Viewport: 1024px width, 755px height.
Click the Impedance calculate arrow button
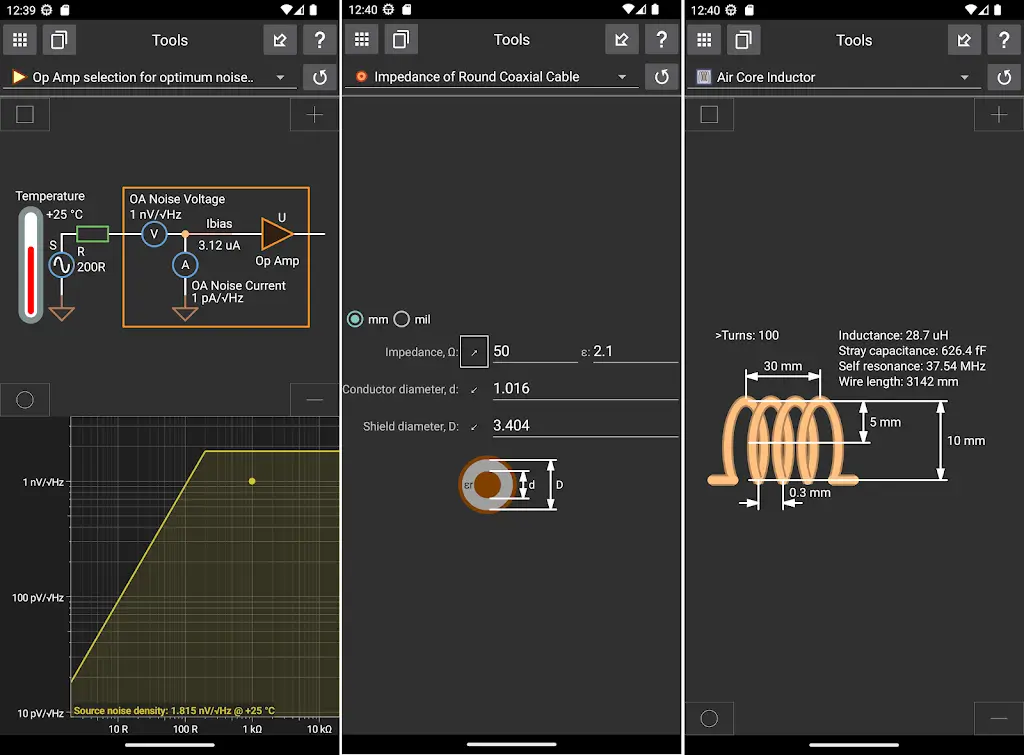(474, 351)
